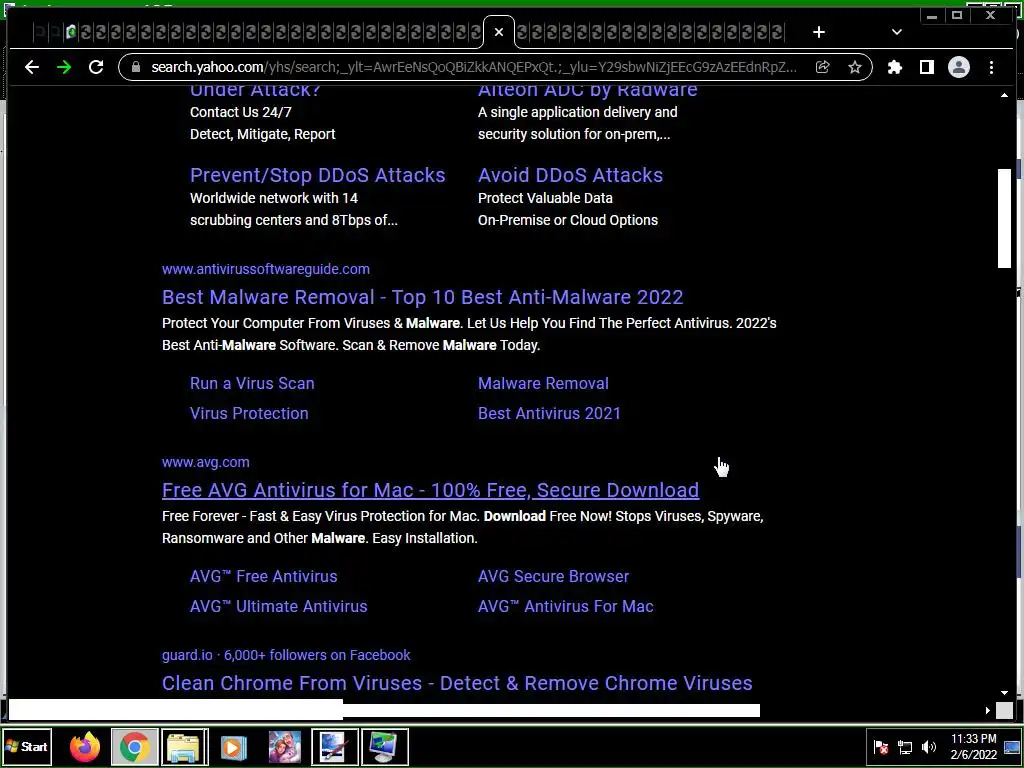This screenshot has height=768, width=1024.
Task: Expand the tab search dropdown
Action: point(897,32)
